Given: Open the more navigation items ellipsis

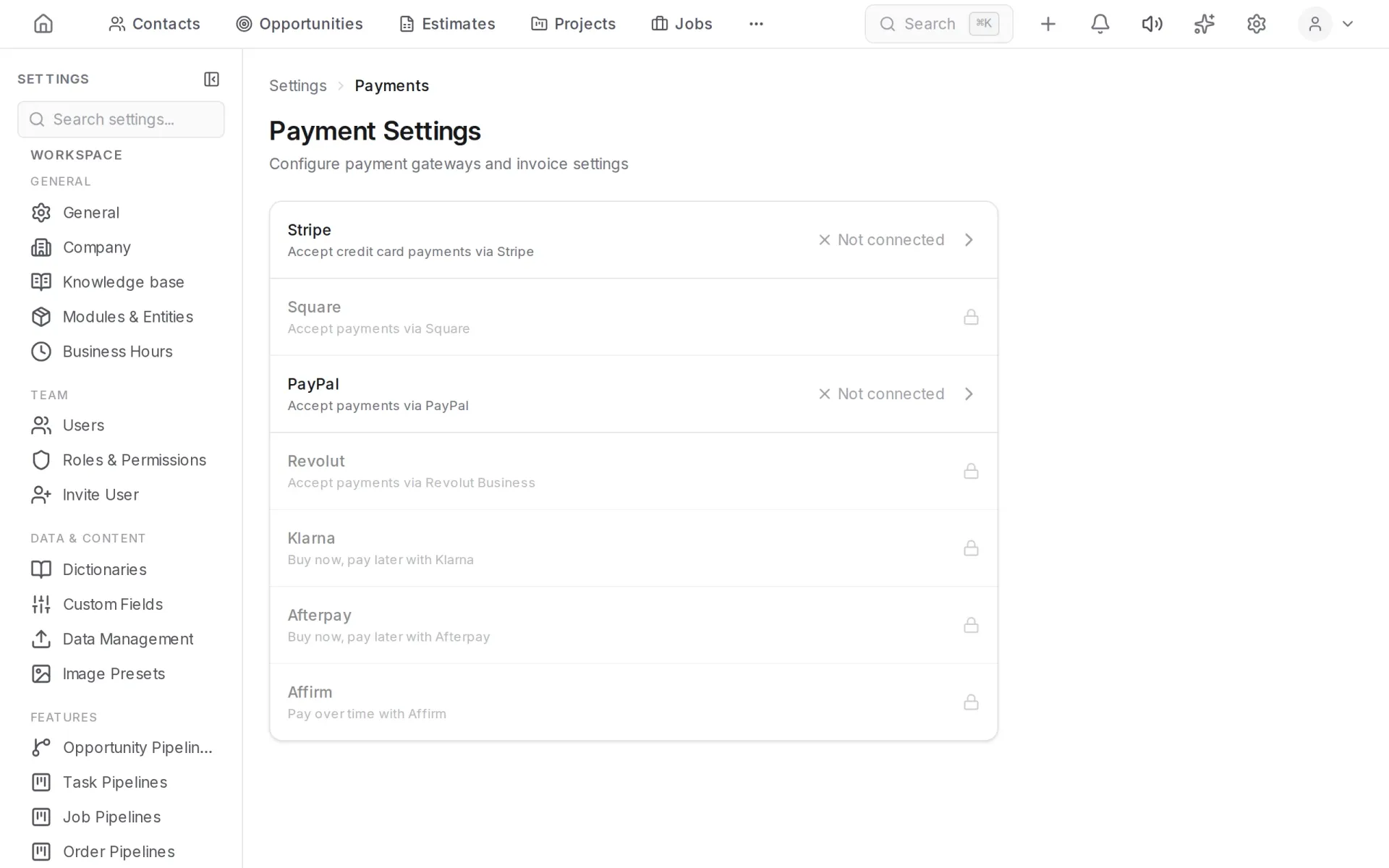Looking at the screenshot, I should tap(756, 24).
